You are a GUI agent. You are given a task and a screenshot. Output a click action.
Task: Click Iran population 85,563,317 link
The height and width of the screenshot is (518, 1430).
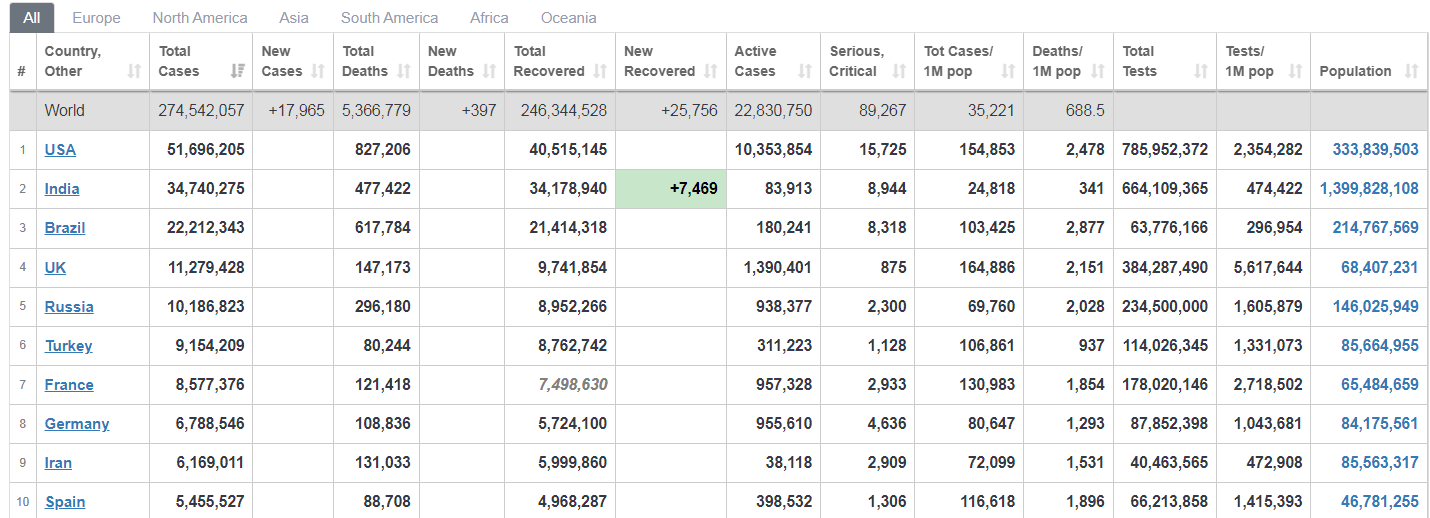[x=1380, y=462]
